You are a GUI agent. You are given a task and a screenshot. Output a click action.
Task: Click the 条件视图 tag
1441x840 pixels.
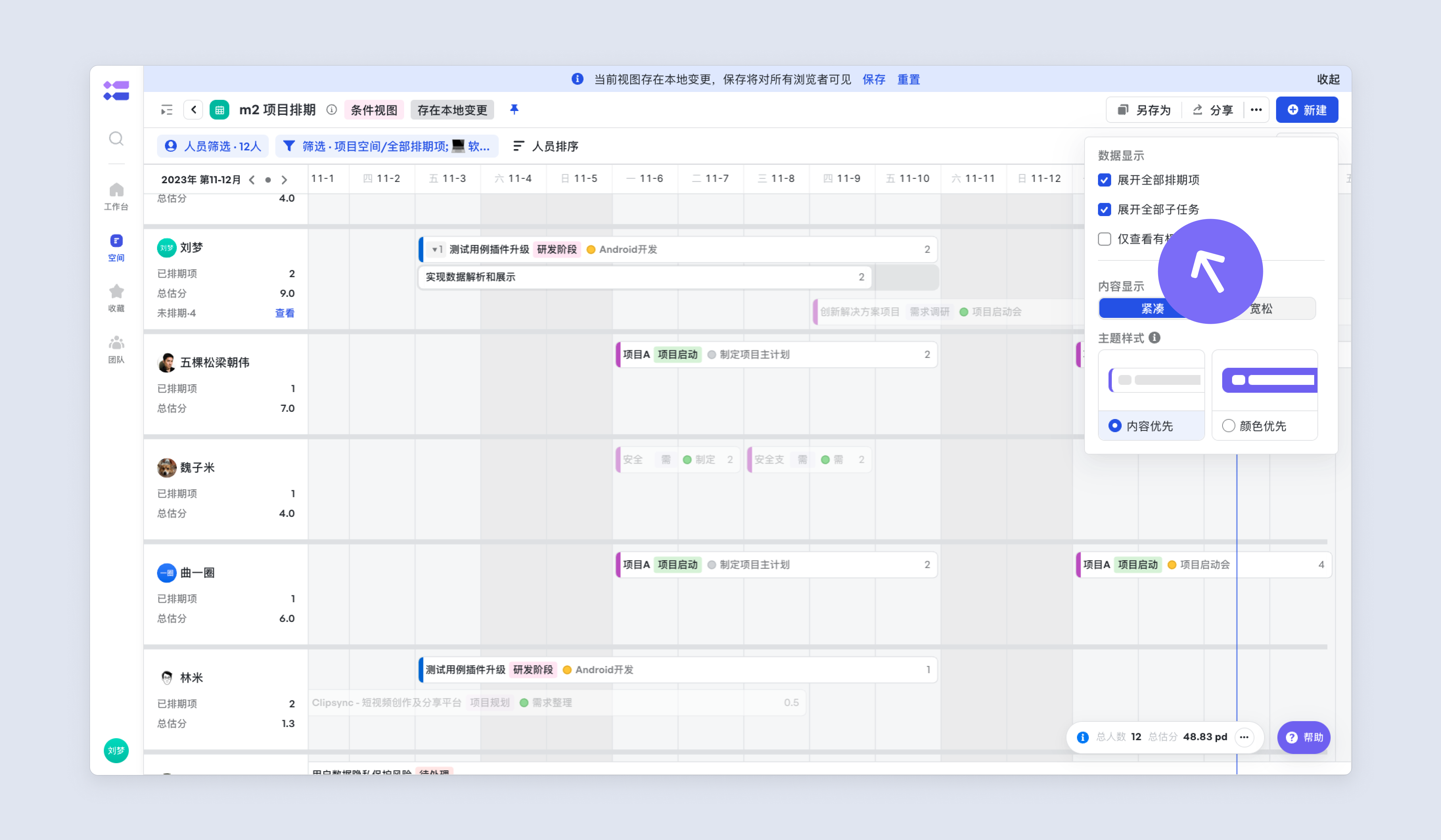(374, 110)
